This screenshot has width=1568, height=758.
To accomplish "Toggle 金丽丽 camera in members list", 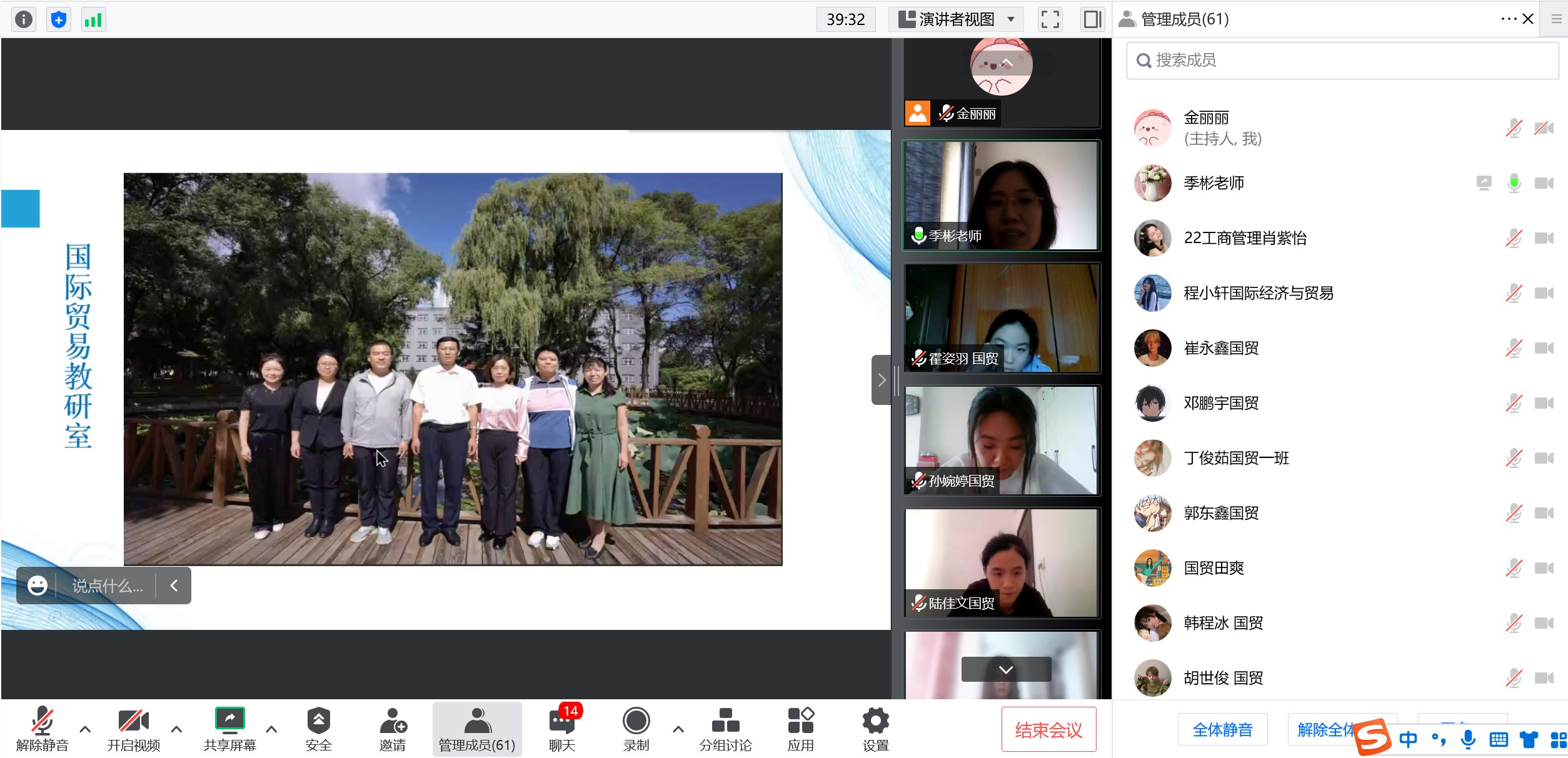I will coord(1544,128).
